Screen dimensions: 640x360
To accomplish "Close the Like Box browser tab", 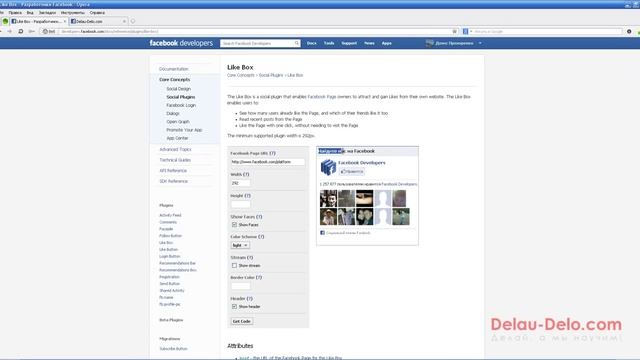I will pos(64,21).
